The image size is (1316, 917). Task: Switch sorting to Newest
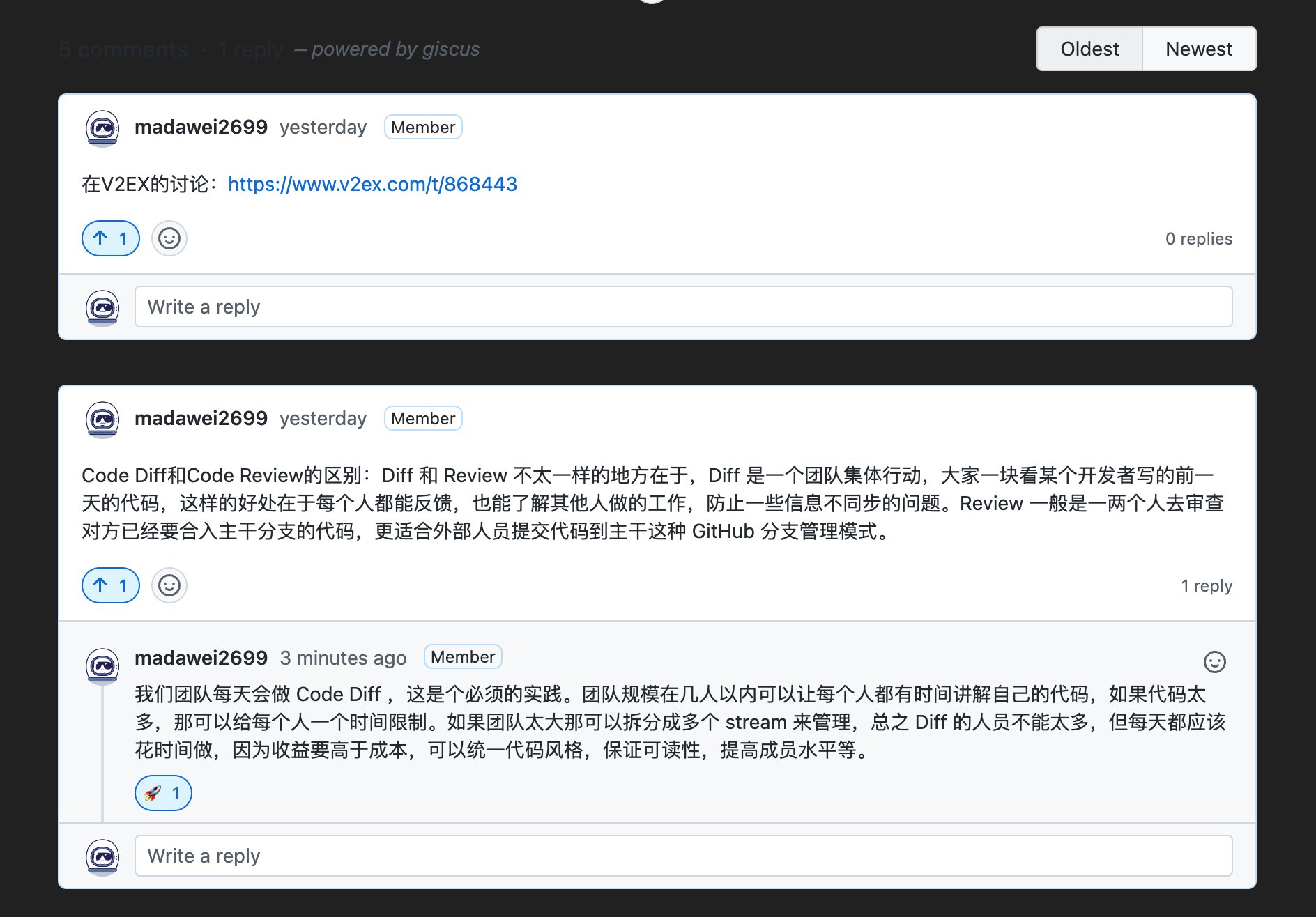1199,48
